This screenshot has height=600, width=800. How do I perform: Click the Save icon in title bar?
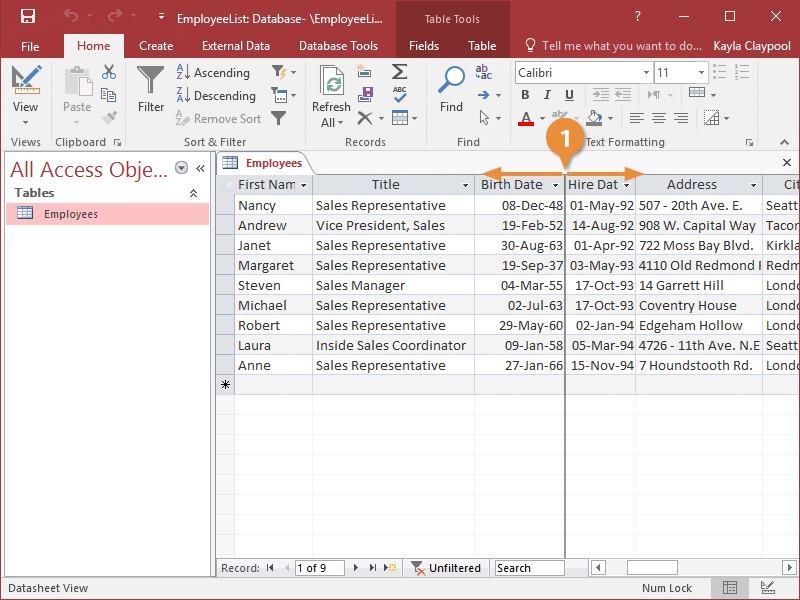click(x=28, y=16)
